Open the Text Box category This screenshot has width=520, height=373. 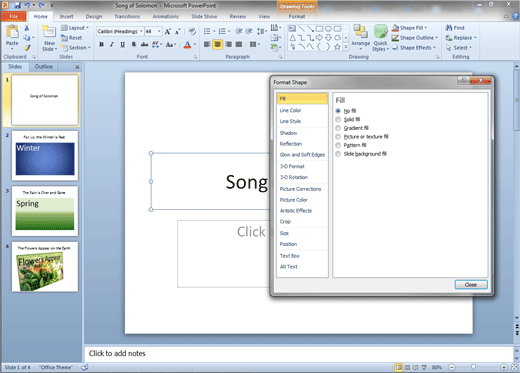(x=290, y=256)
